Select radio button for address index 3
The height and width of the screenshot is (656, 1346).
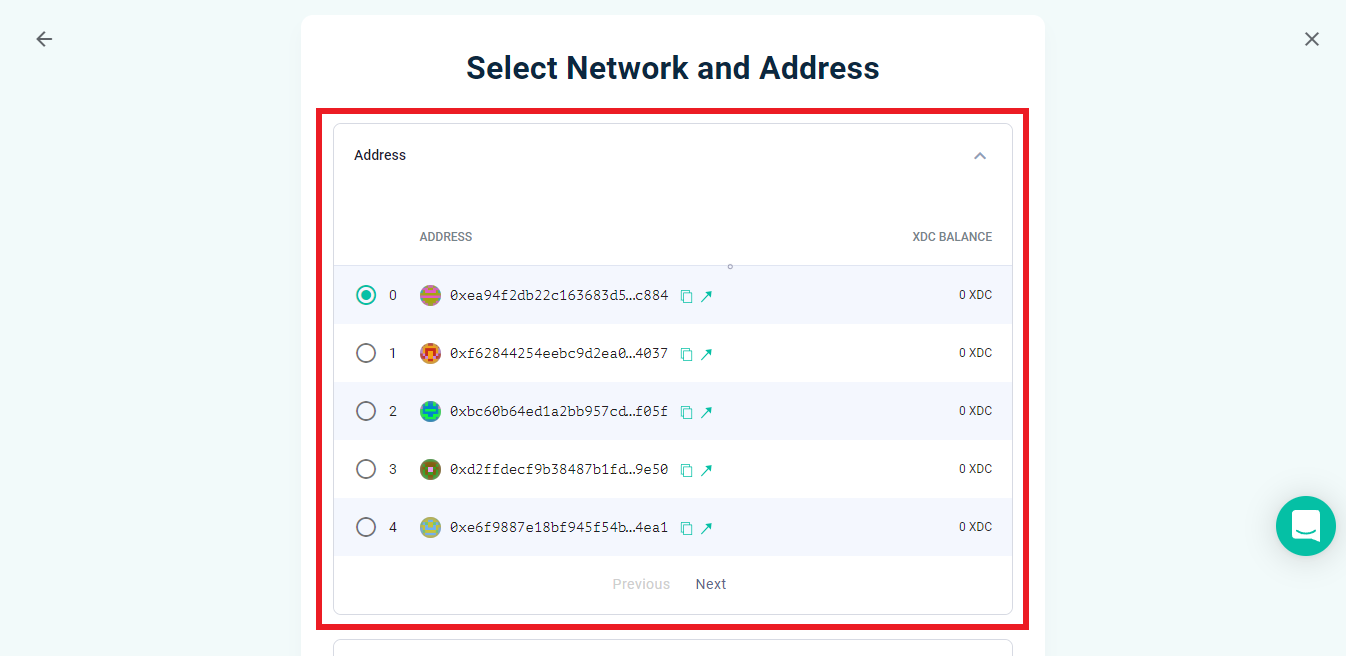366,469
